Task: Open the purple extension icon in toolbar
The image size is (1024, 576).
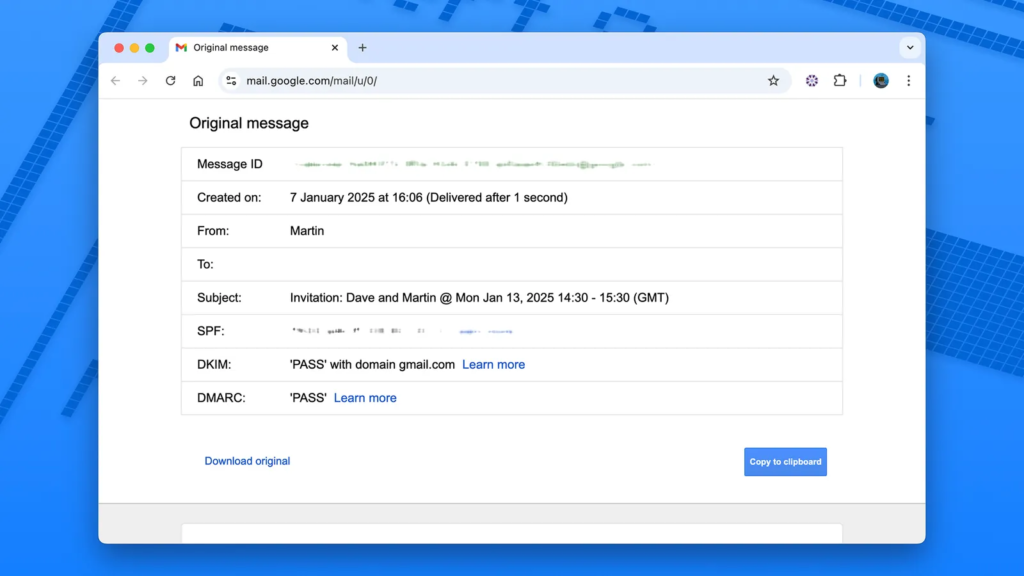Action: (x=812, y=81)
